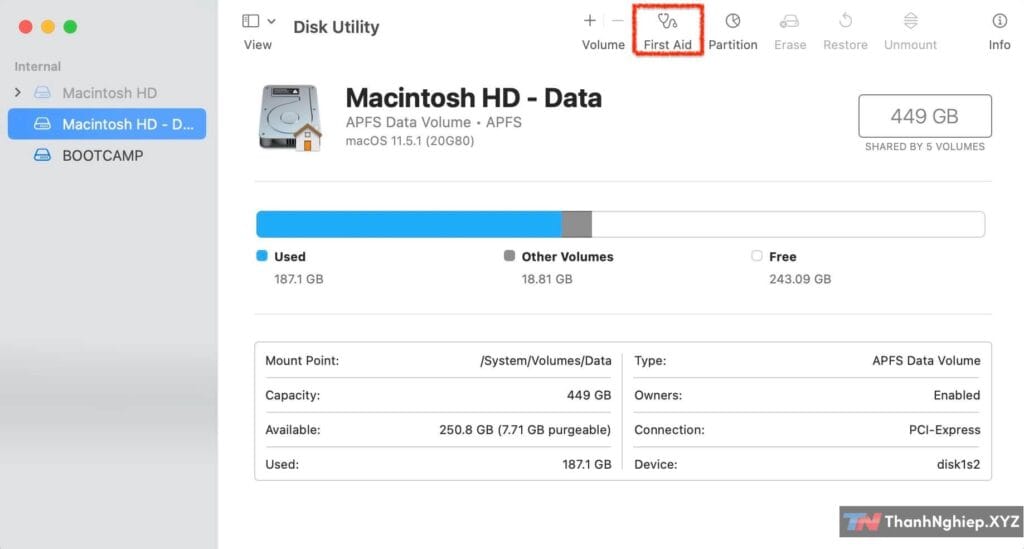The height and width of the screenshot is (549, 1024).
Task: Click the Erase drive icon
Action: [x=790, y=22]
